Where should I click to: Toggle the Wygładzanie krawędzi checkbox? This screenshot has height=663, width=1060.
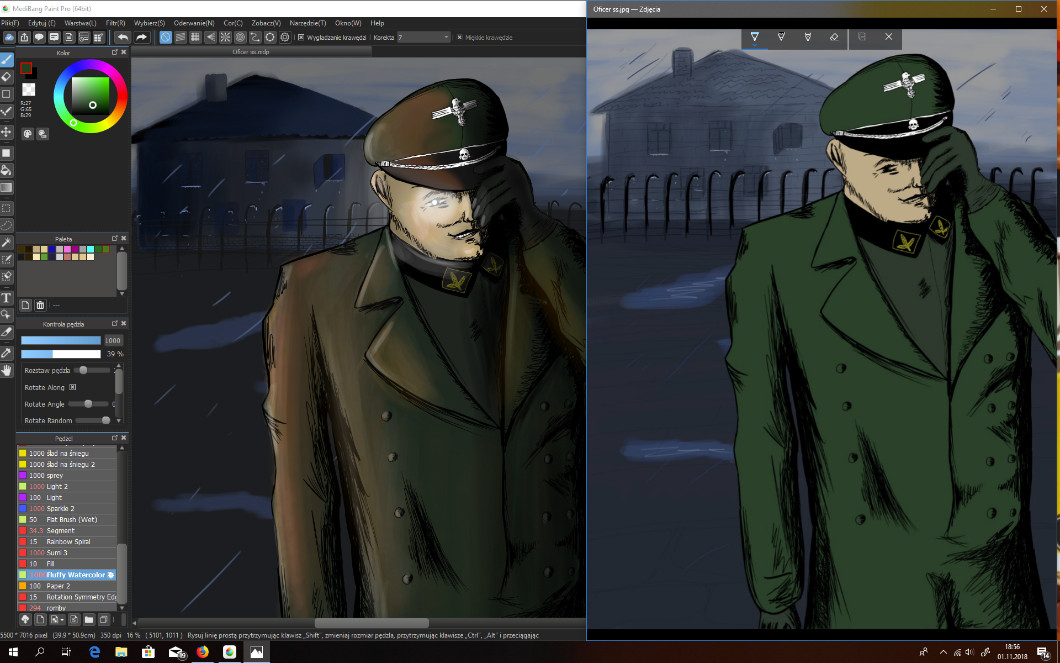301,37
